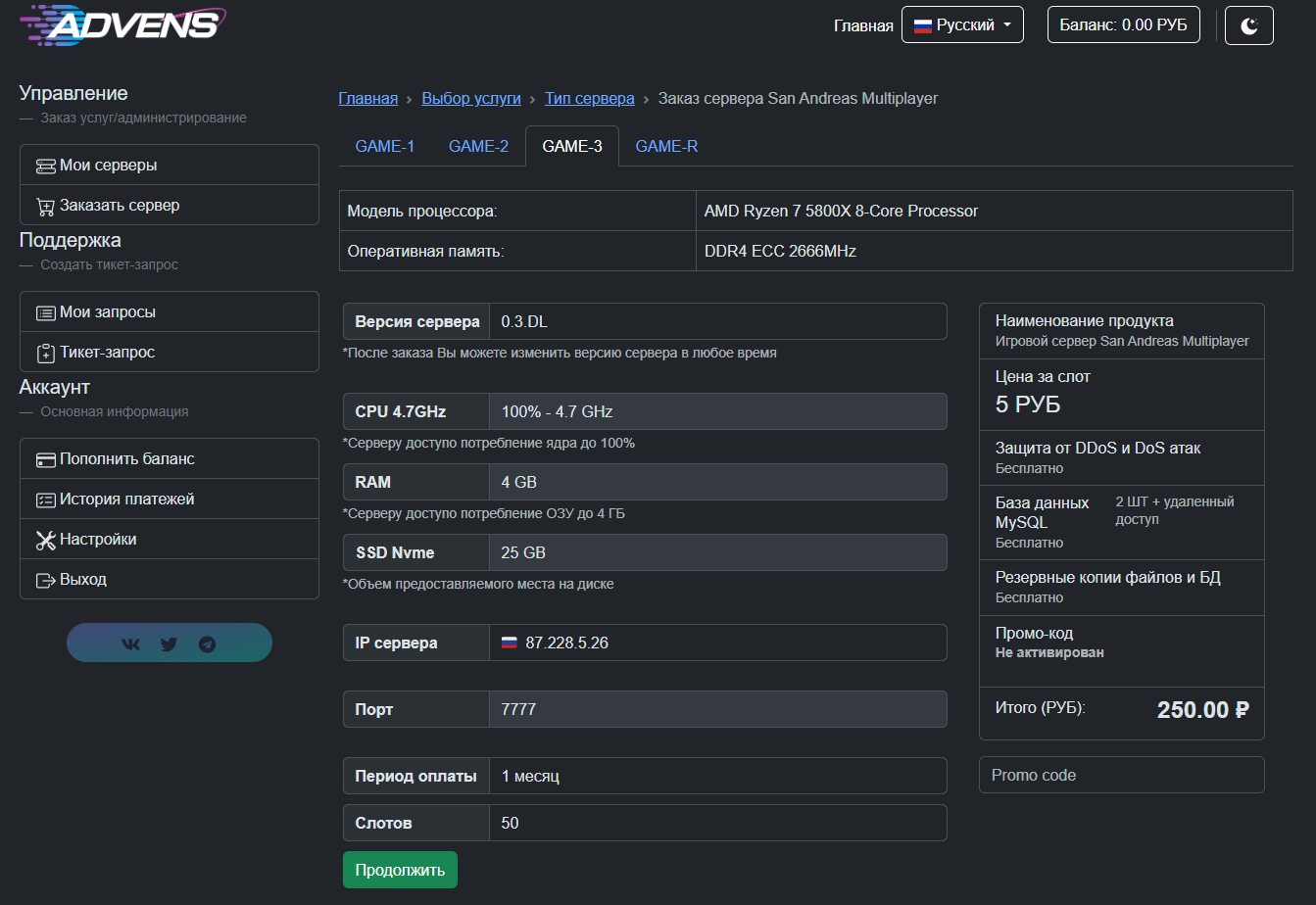Image resolution: width=1316 pixels, height=905 pixels.
Task: Click the 2 ШТ + удаленный доступ note
Action: (x=1175, y=510)
